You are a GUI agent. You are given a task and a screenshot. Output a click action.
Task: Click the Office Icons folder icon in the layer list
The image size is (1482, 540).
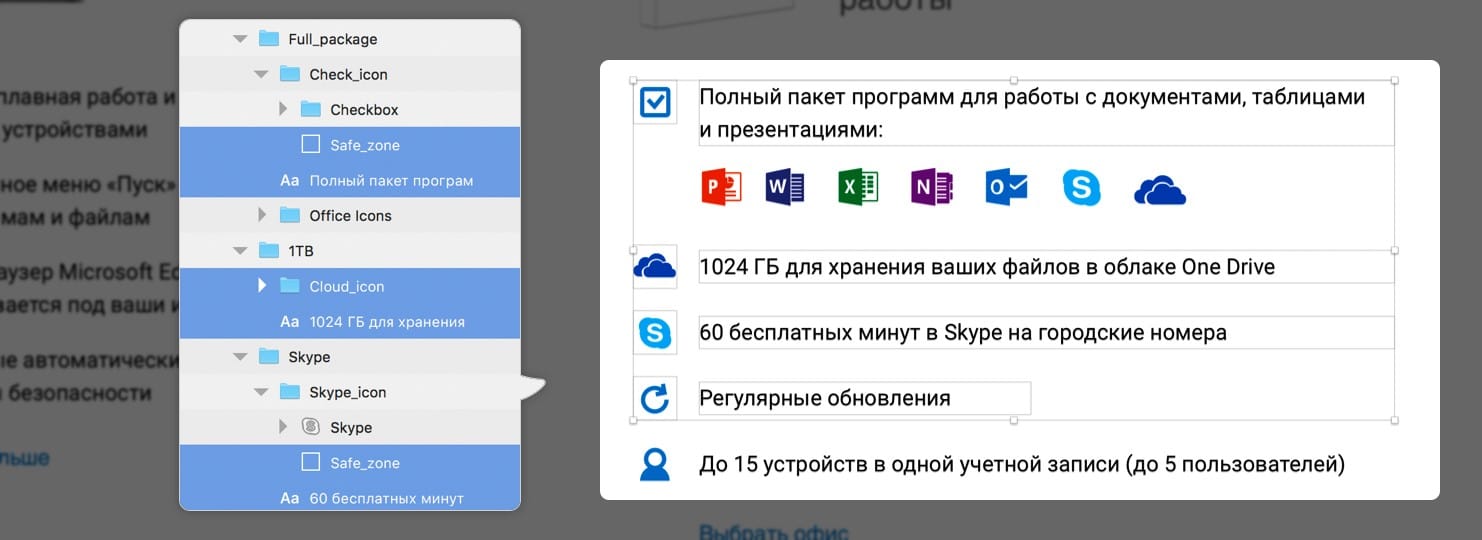[290, 215]
